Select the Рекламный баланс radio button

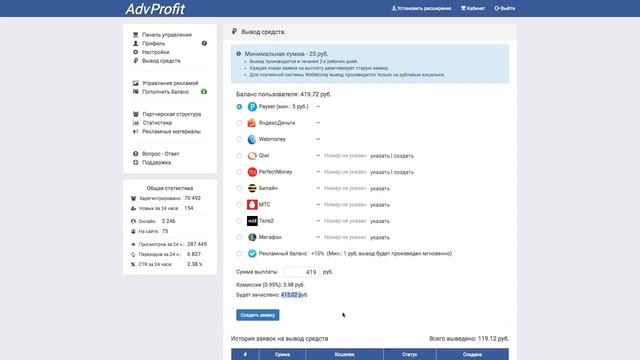click(x=239, y=253)
